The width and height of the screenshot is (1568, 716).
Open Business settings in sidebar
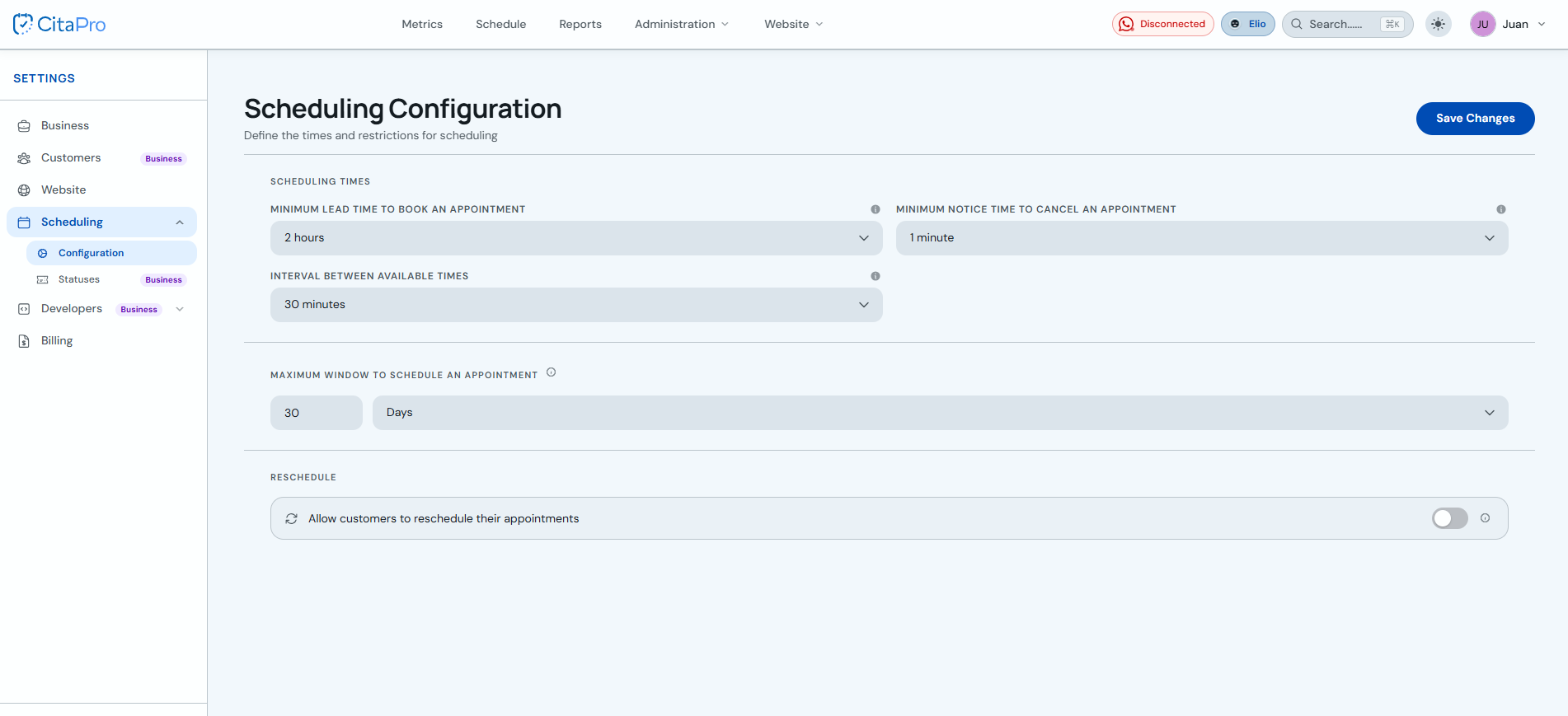coord(101,125)
